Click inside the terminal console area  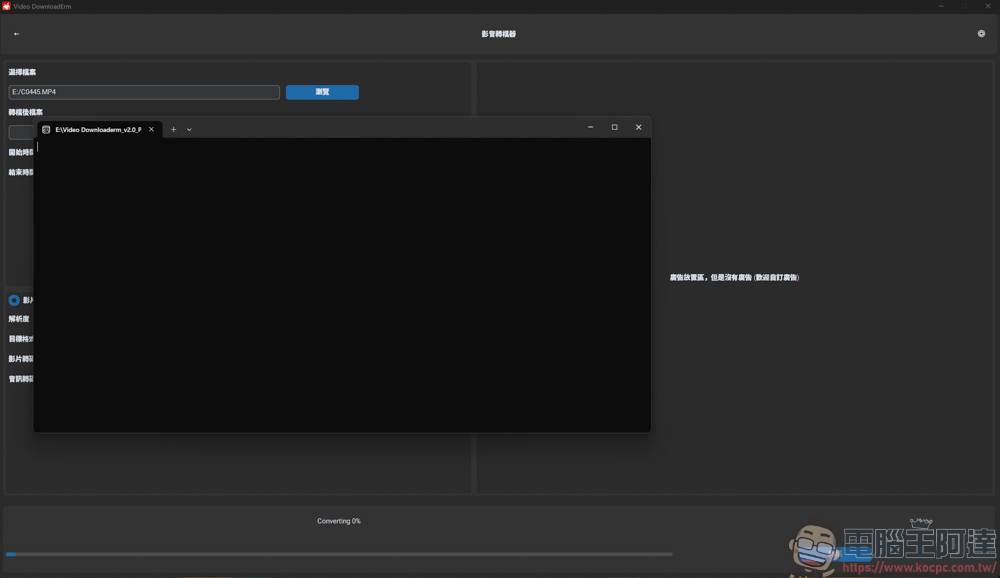point(342,285)
